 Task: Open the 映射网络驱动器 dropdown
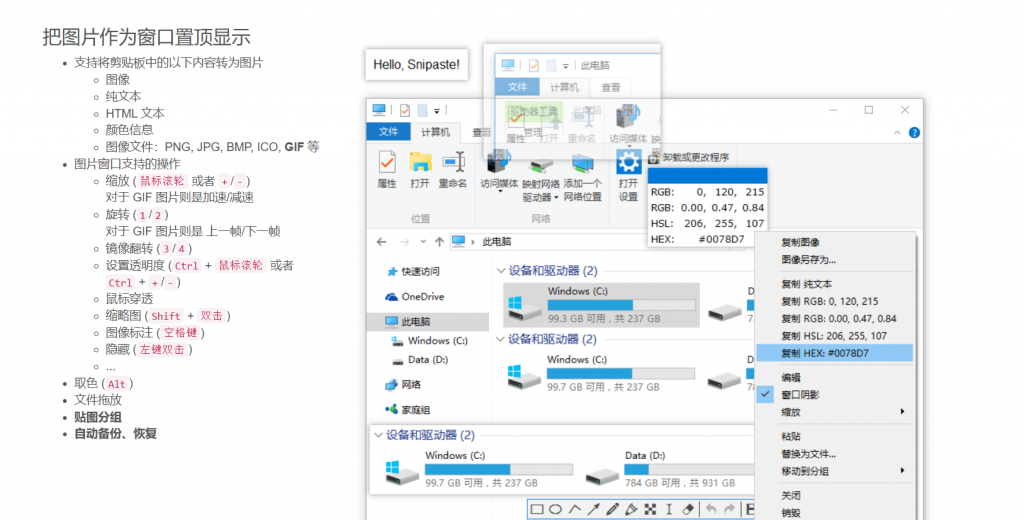click(556, 197)
